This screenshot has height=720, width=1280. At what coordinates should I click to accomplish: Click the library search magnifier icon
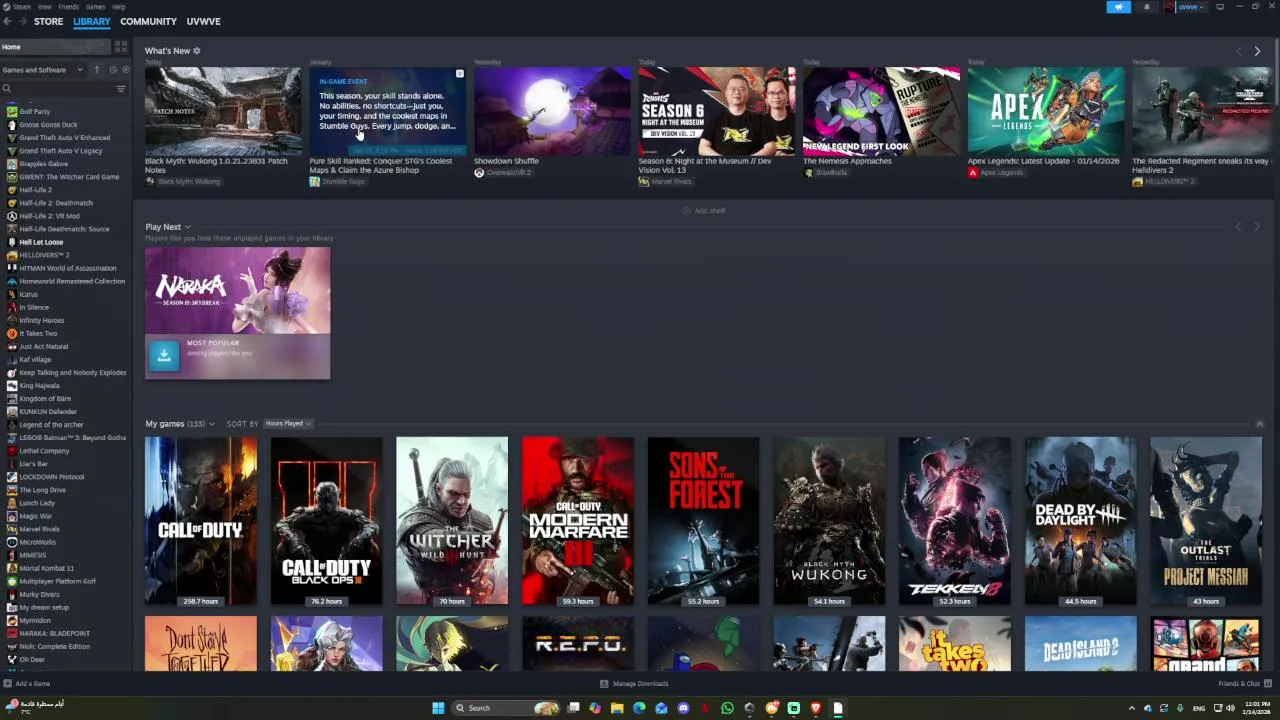point(6,89)
